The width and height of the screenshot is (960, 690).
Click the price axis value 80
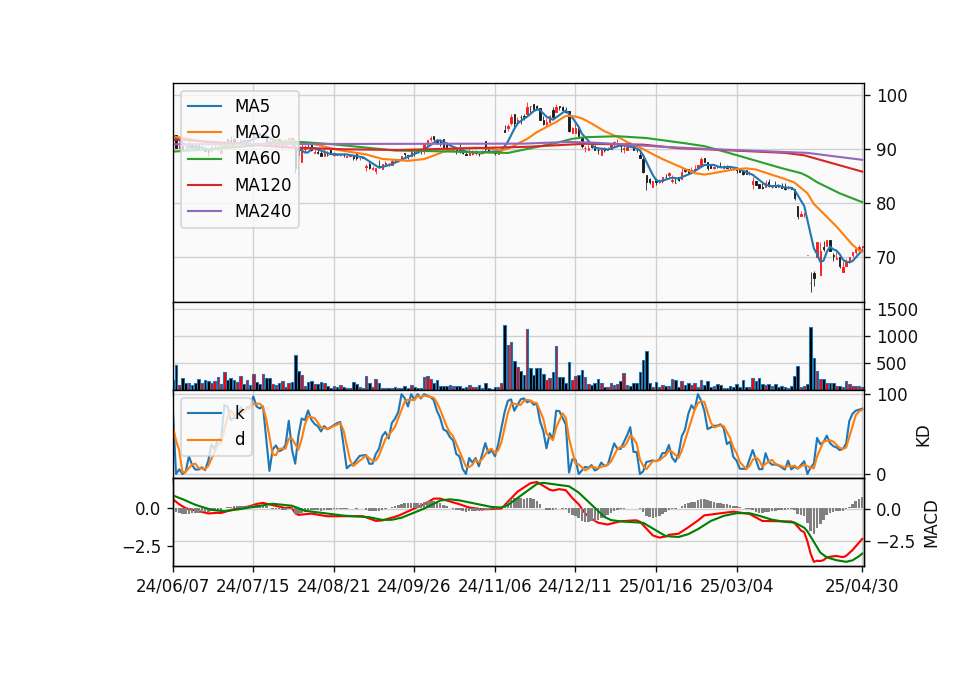coord(886,204)
